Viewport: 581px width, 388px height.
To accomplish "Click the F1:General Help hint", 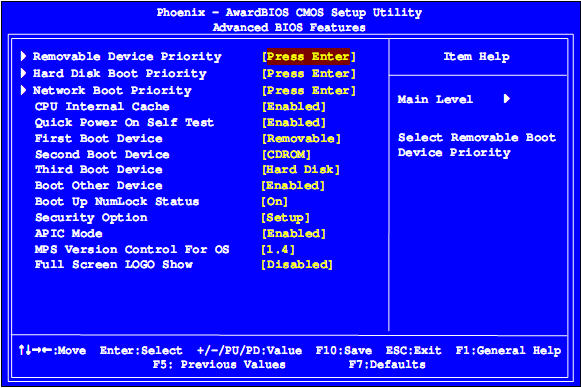I will tap(508, 350).
